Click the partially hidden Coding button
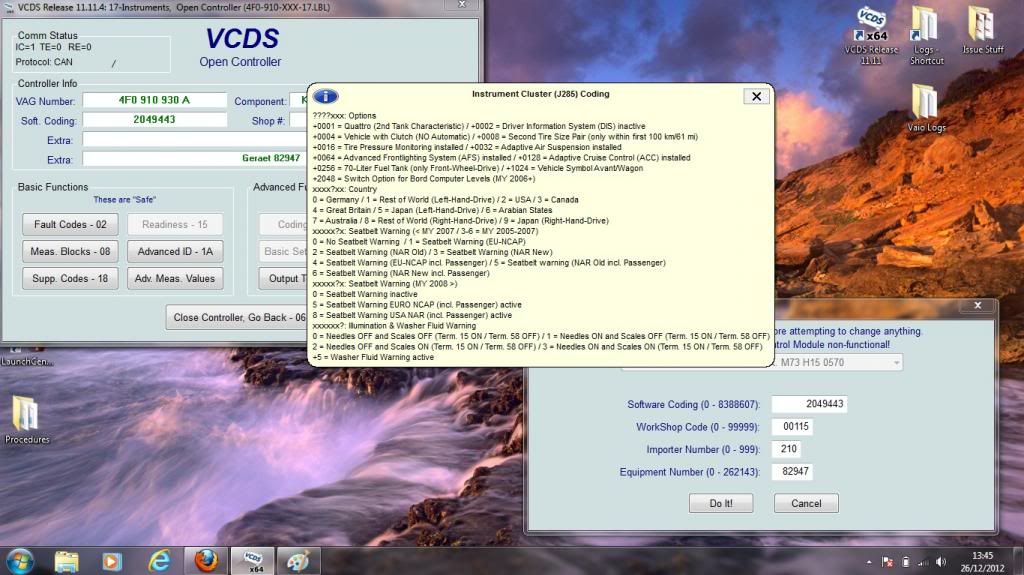 coord(283,224)
